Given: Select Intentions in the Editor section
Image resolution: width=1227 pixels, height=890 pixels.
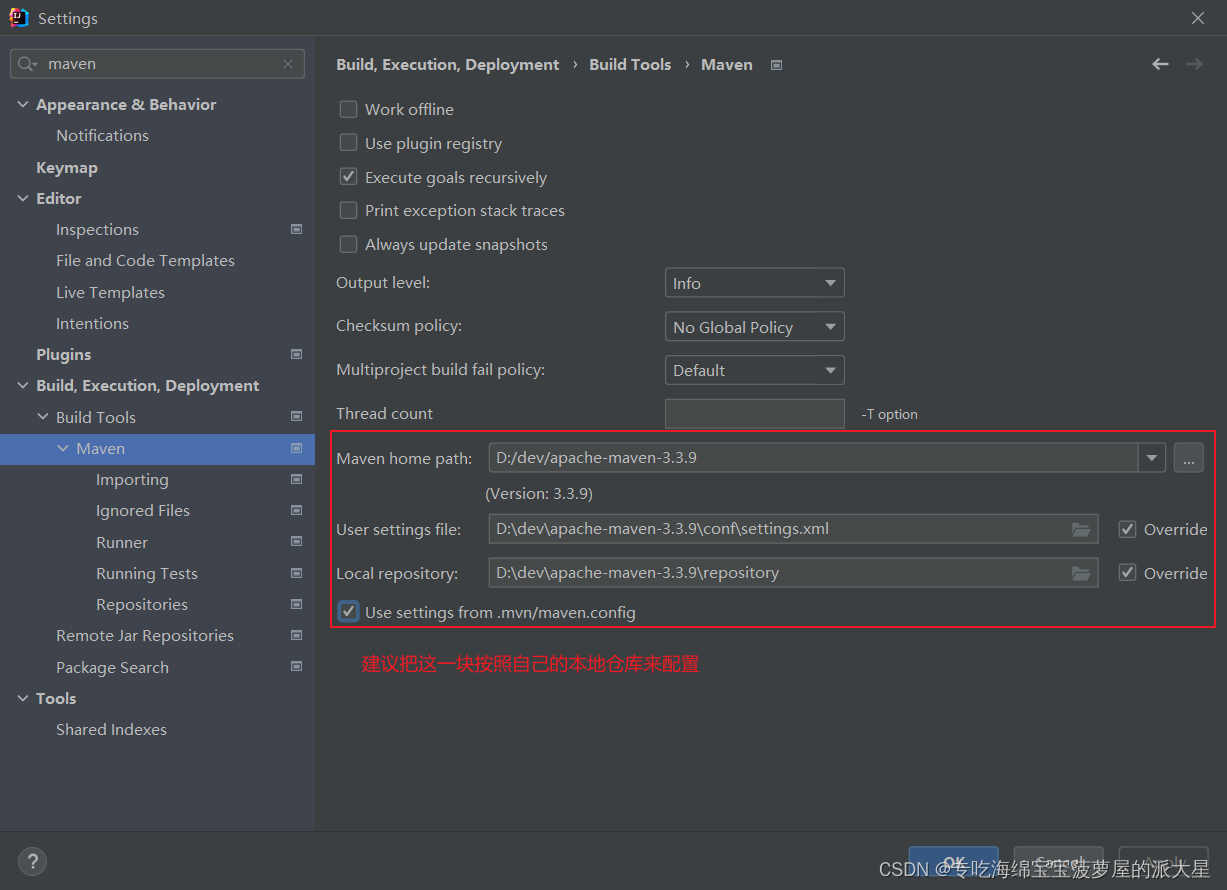Looking at the screenshot, I should pyautogui.click(x=92, y=323).
